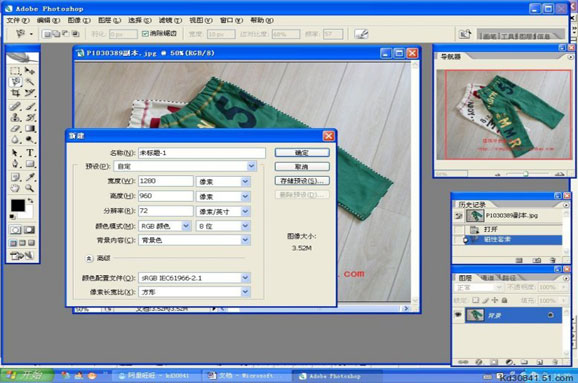Toggle anti-alias checkbox in options bar
The width and height of the screenshot is (578, 383).
(x=145, y=34)
